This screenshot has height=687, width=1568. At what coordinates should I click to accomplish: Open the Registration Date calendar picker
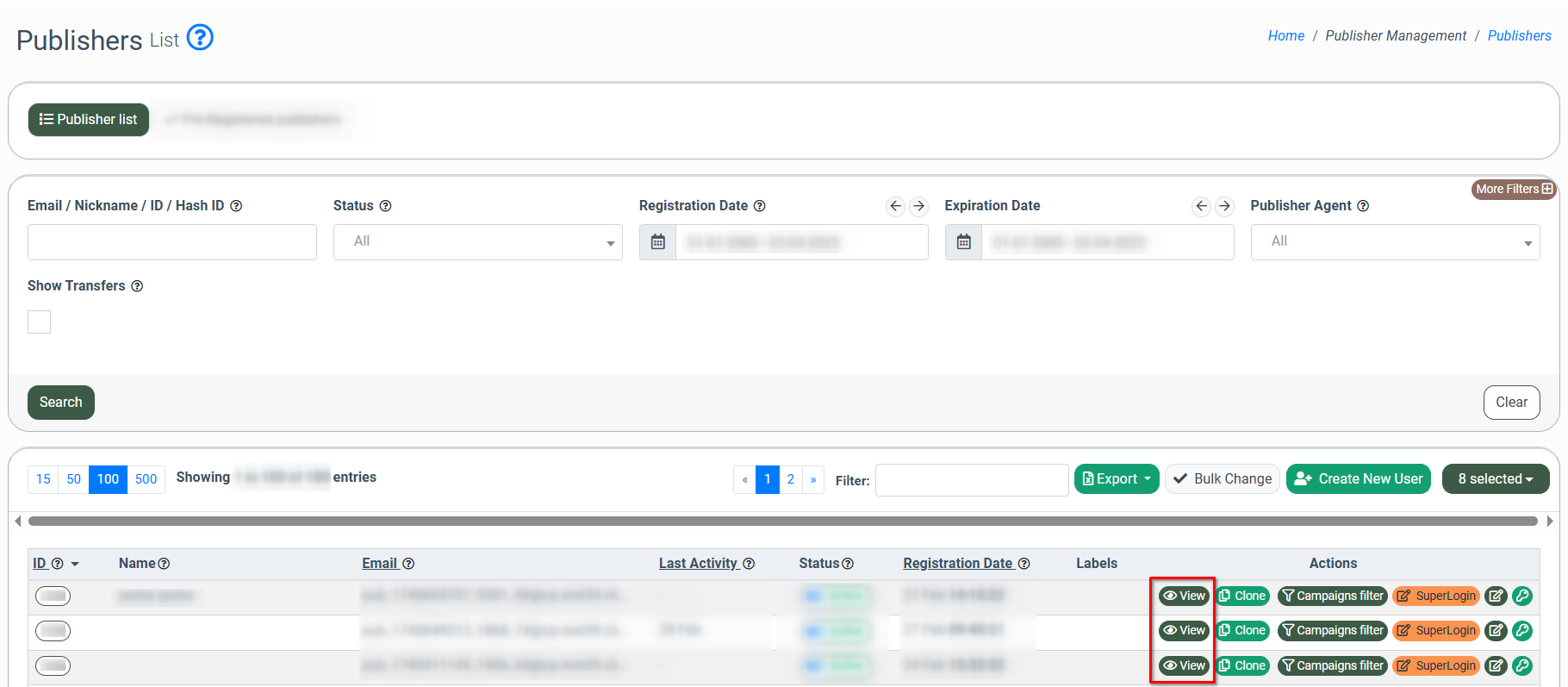[x=657, y=242]
